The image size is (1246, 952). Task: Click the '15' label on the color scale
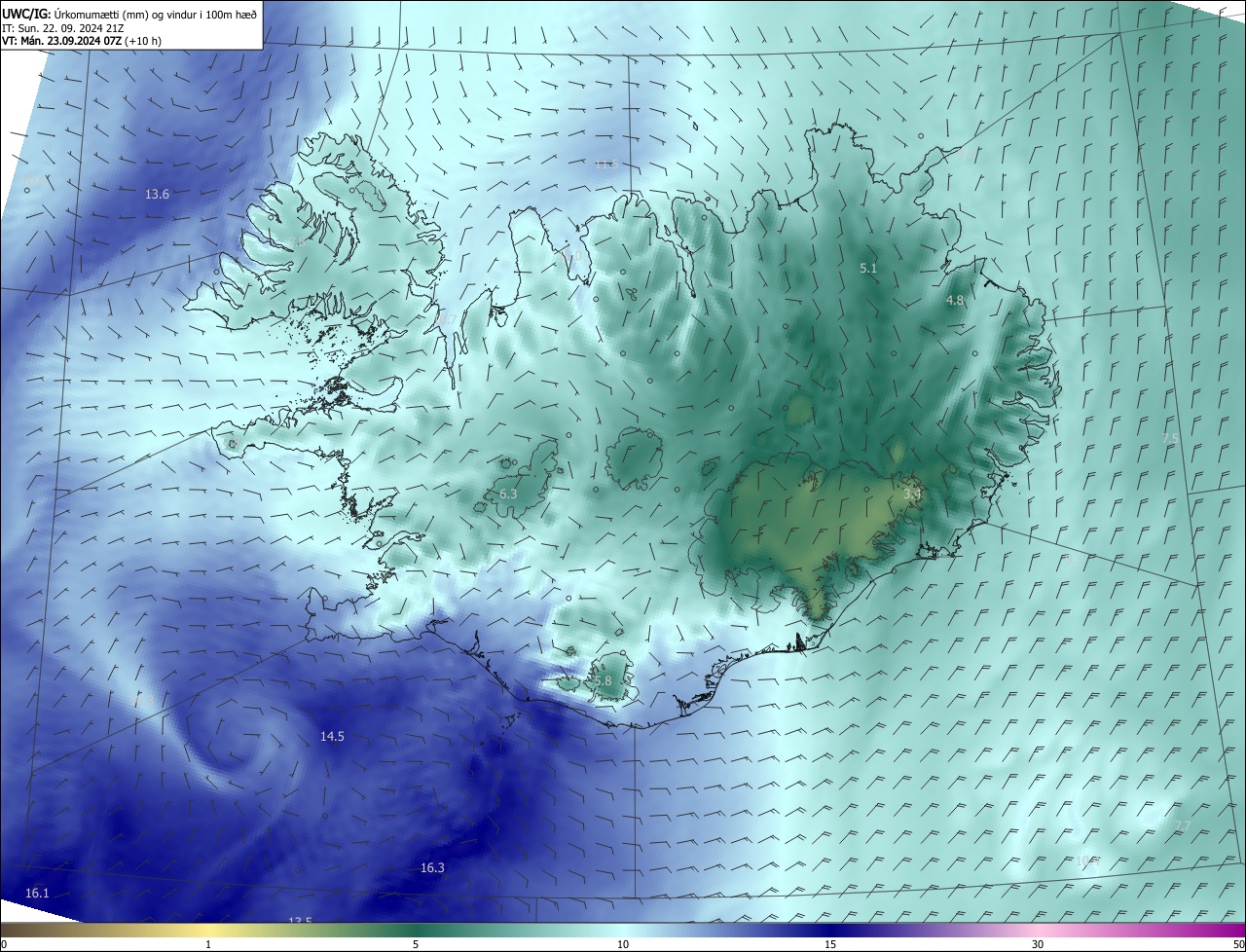(830, 945)
